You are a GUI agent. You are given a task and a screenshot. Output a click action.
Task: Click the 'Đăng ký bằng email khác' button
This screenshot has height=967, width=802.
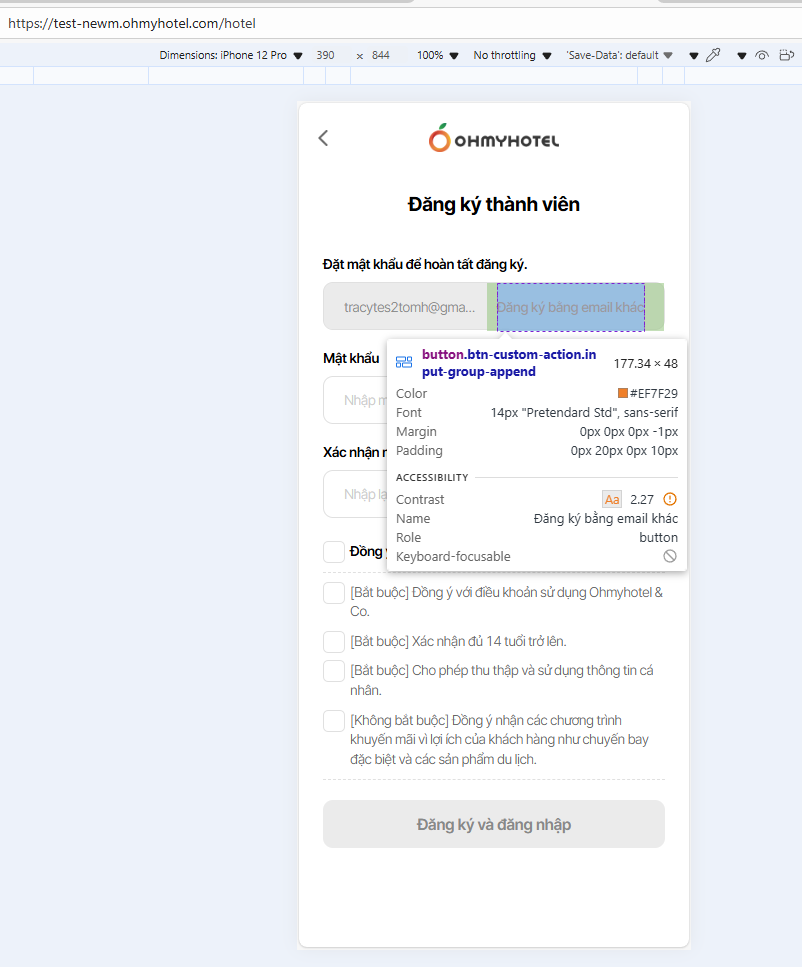571,307
